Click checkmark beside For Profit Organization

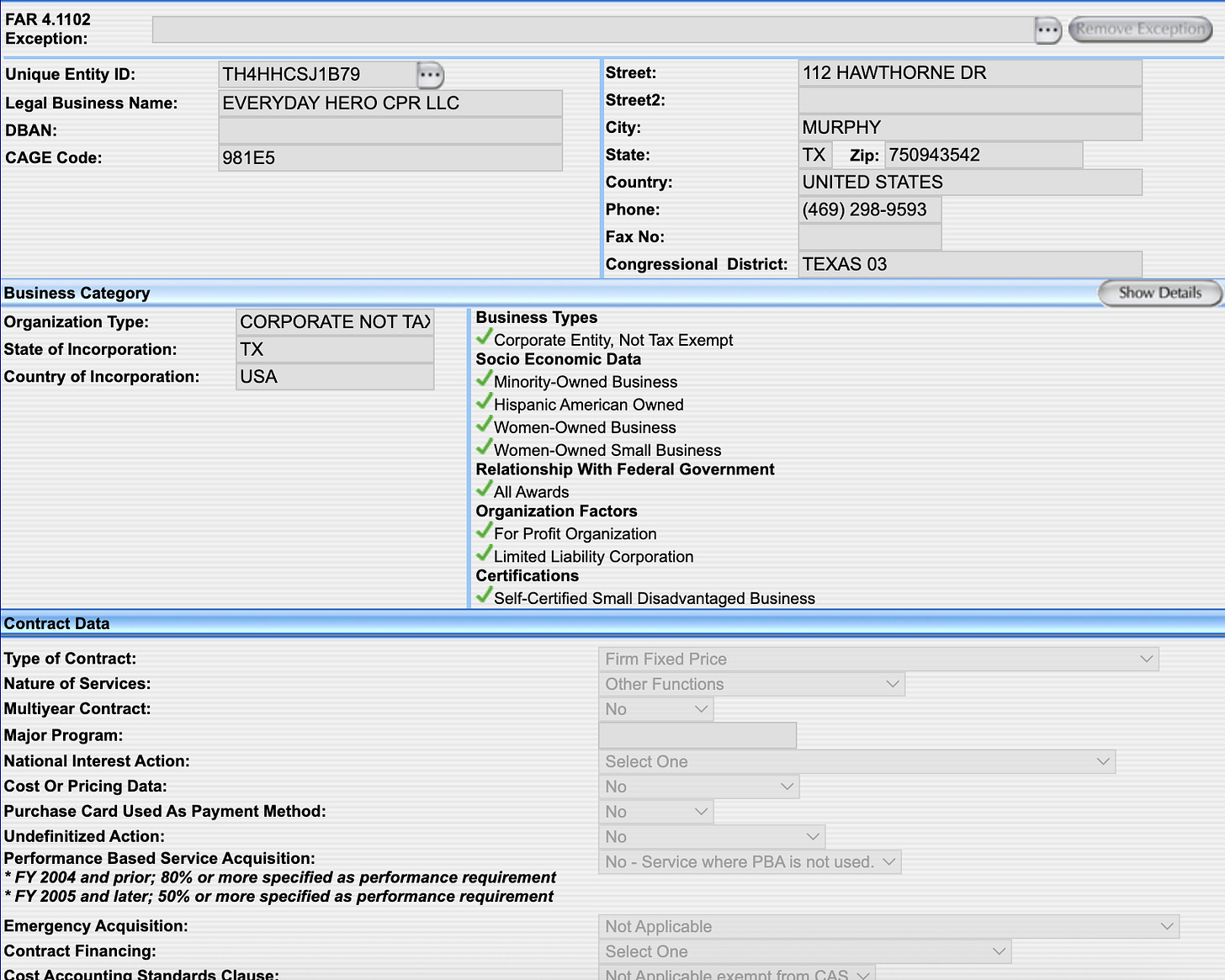click(x=484, y=532)
